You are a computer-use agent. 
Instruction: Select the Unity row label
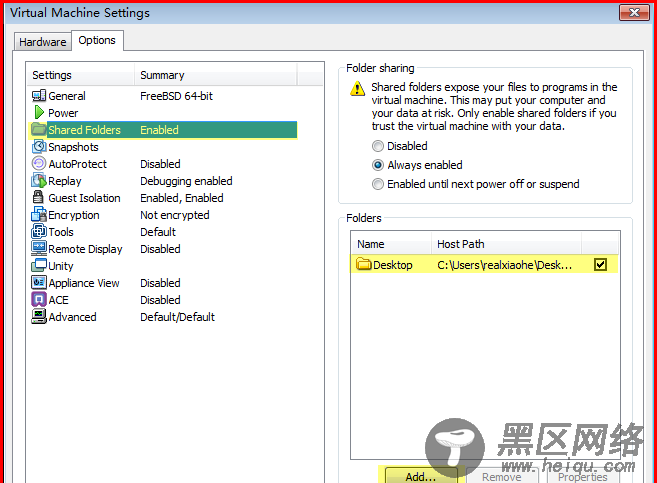coord(61,266)
